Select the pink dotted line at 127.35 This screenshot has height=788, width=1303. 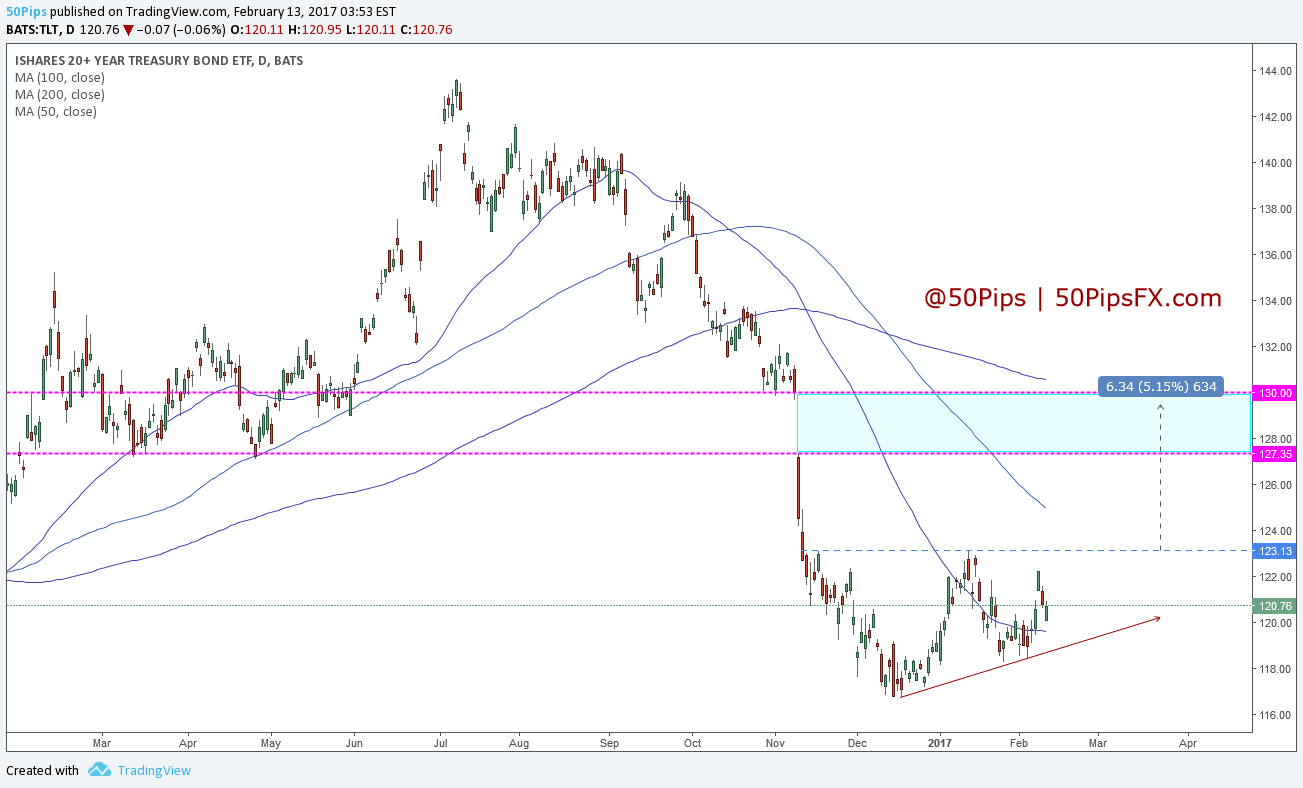click(x=628, y=453)
